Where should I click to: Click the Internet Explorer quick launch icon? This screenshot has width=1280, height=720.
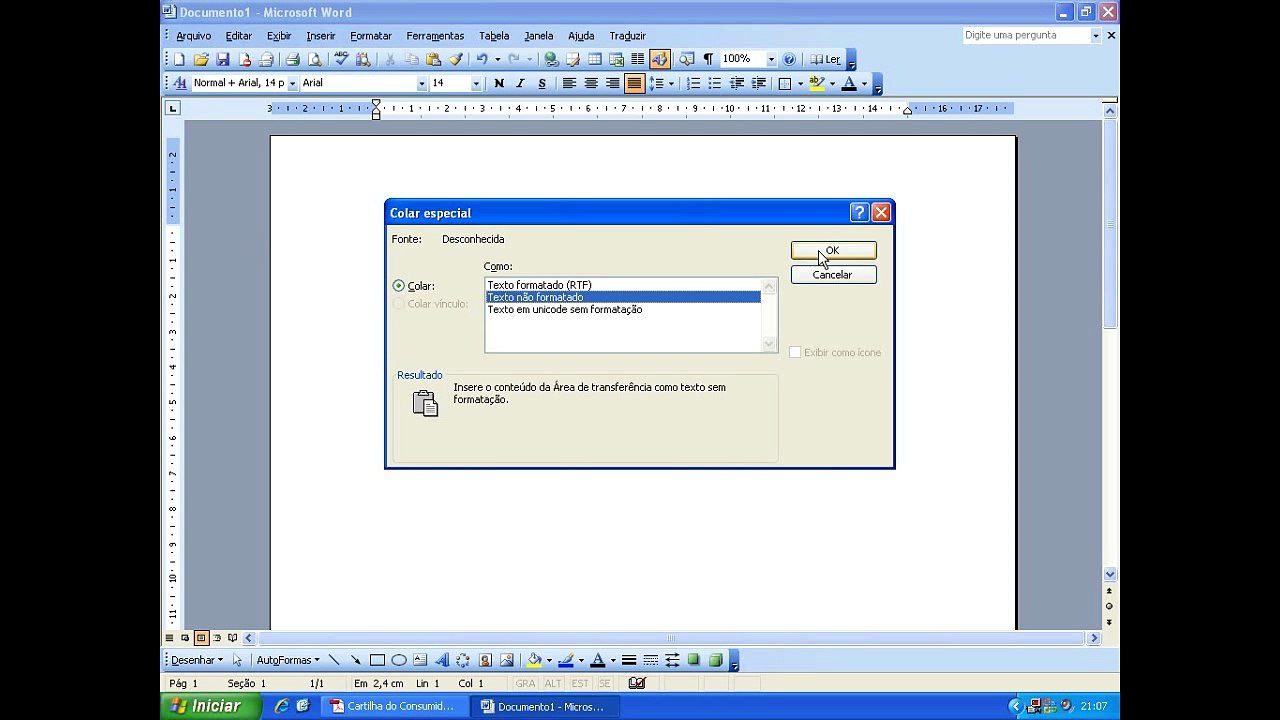[x=282, y=706]
